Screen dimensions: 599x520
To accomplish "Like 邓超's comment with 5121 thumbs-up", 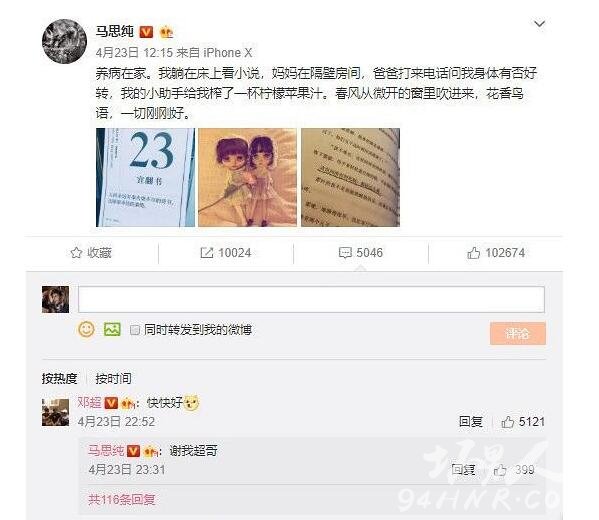I will [x=508, y=422].
